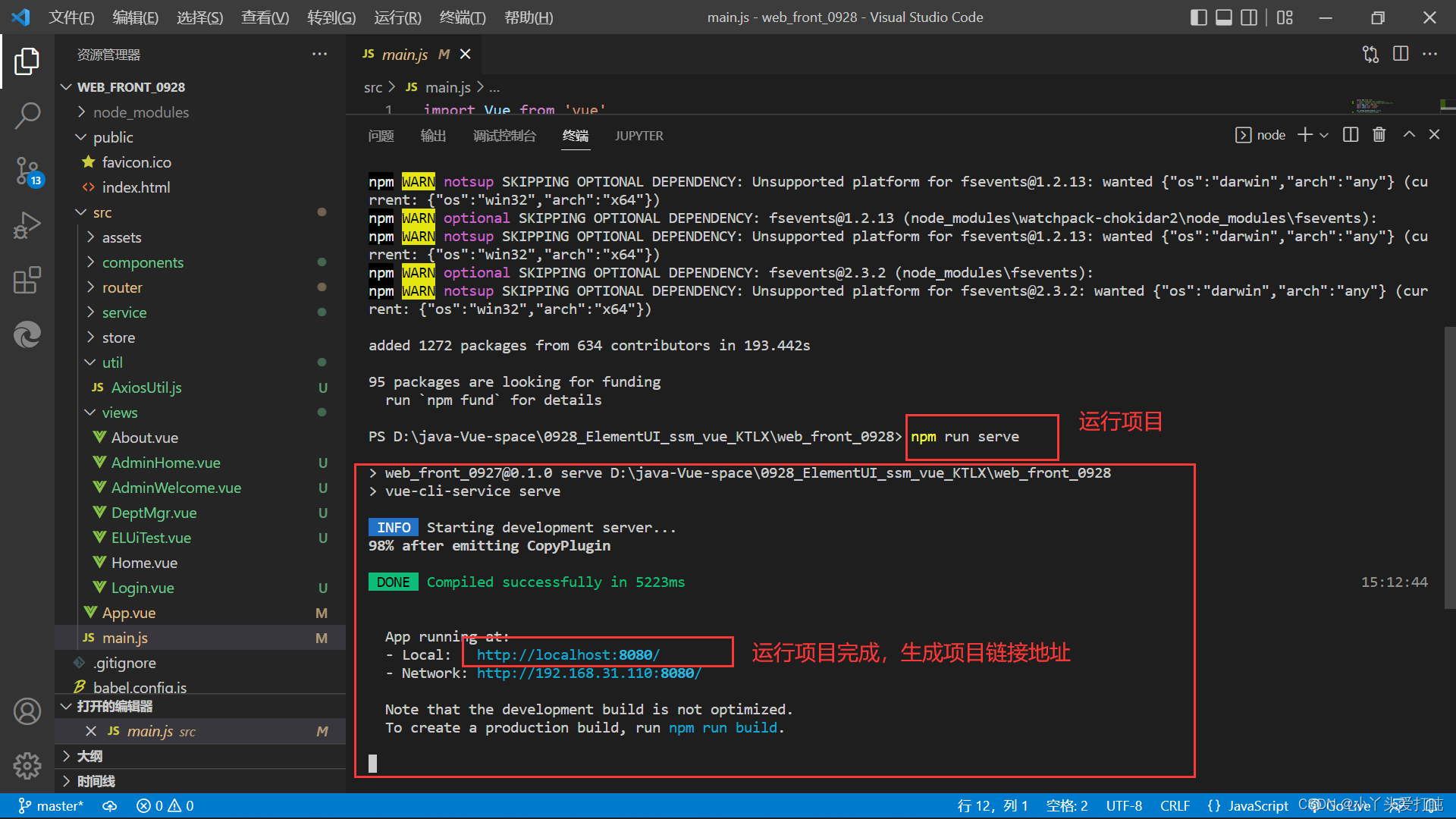Expand the 大纲 outline section
Viewport: 1456px width, 819px height.
click(x=200, y=756)
